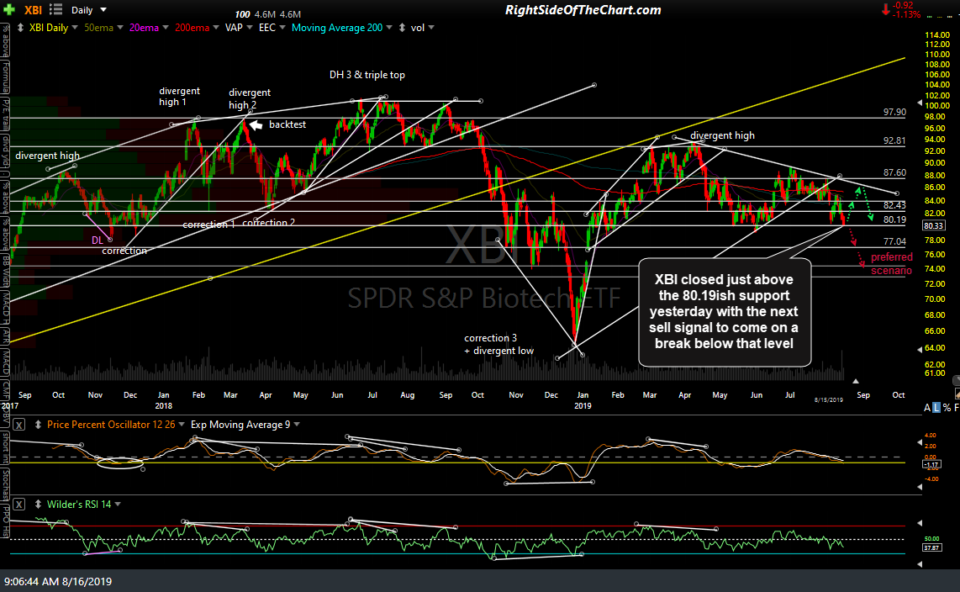Viewport: 960px width, 592px height.
Task: Click the XBI ticker symbol
Action: pos(32,10)
